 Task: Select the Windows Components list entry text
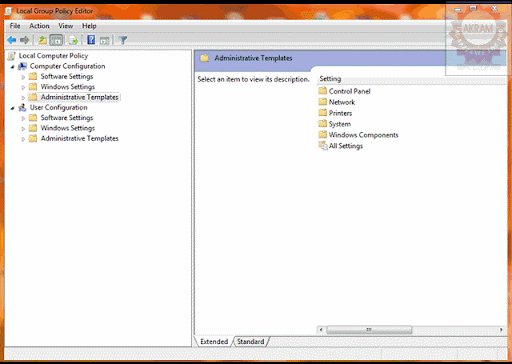pos(363,135)
